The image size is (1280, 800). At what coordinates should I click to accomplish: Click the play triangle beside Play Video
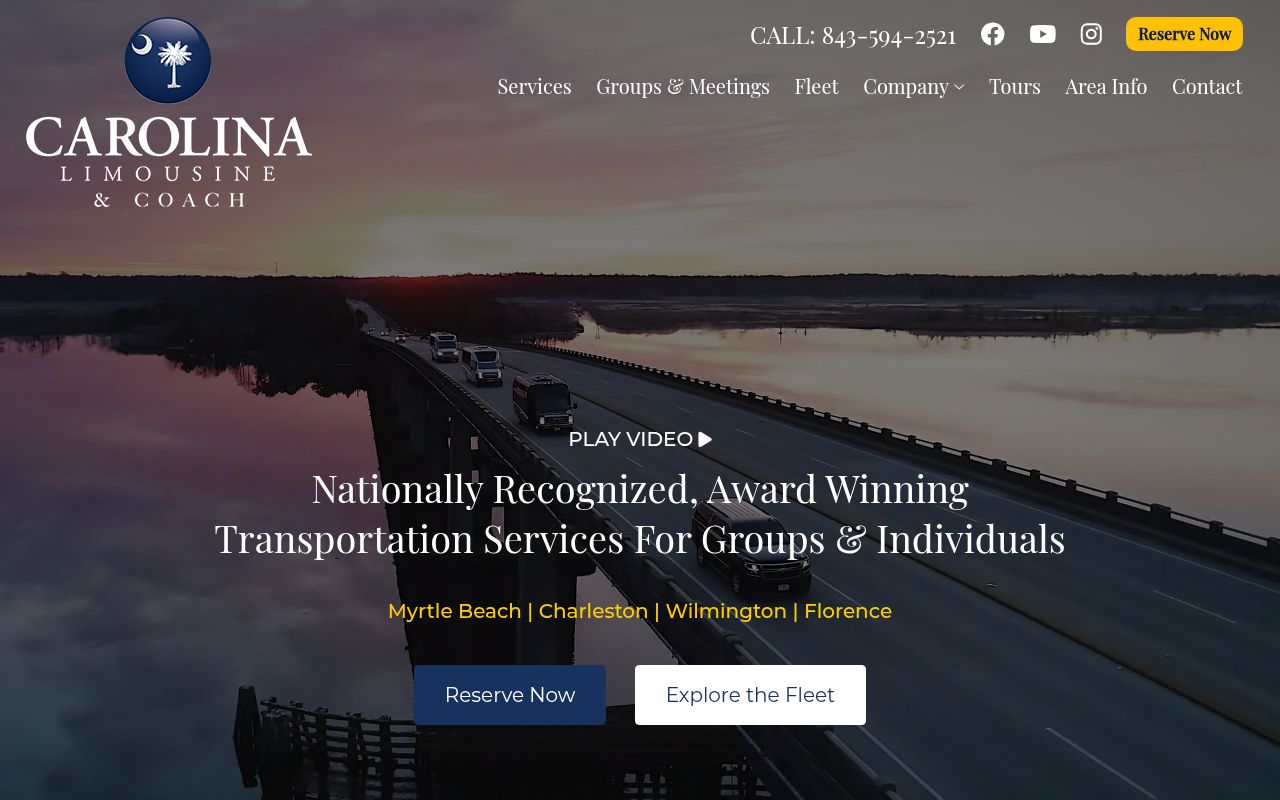705,439
